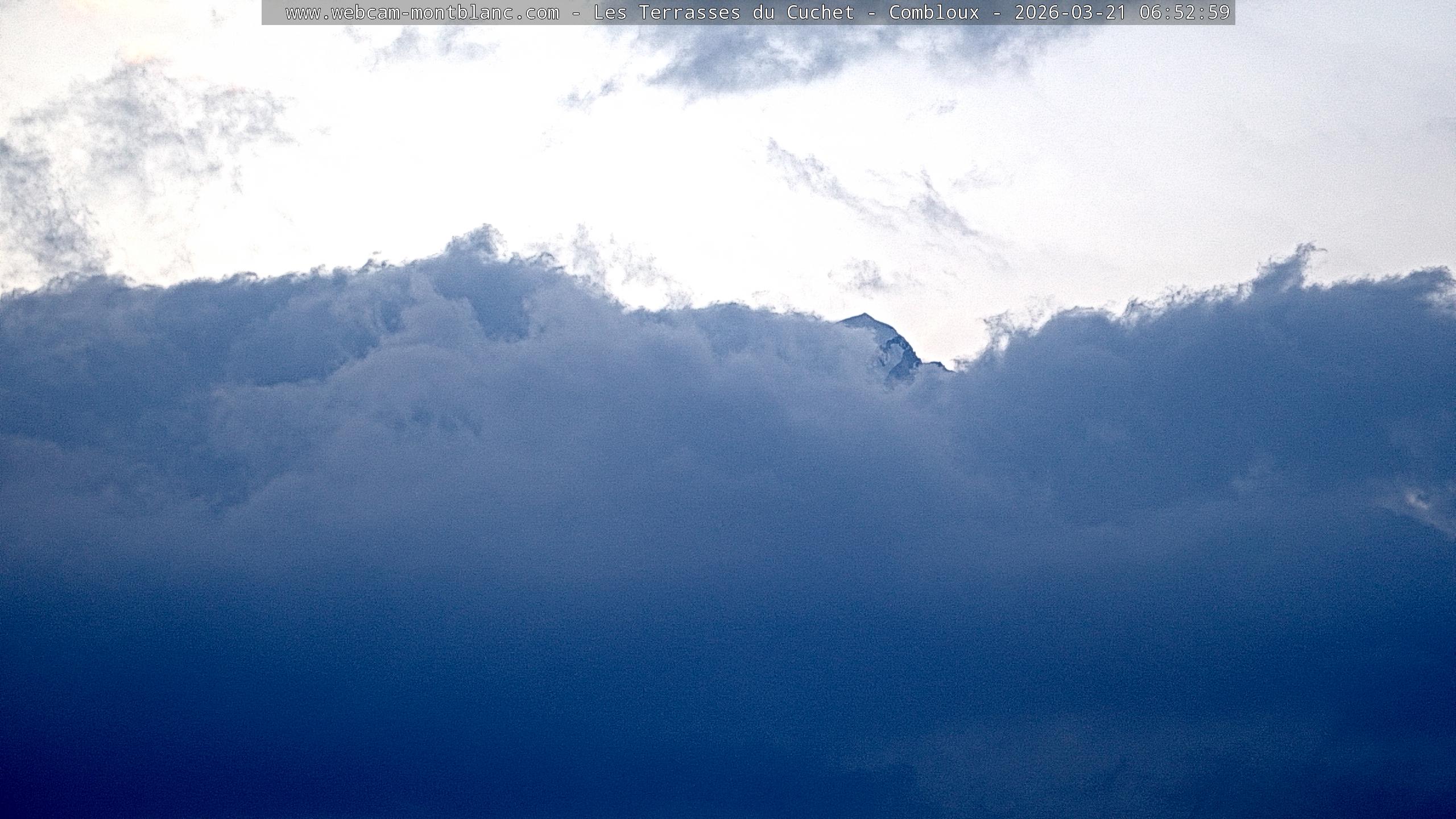The image size is (1456, 819).
Task: Click the 'Combloux' location text in banner
Action: [934, 13]
